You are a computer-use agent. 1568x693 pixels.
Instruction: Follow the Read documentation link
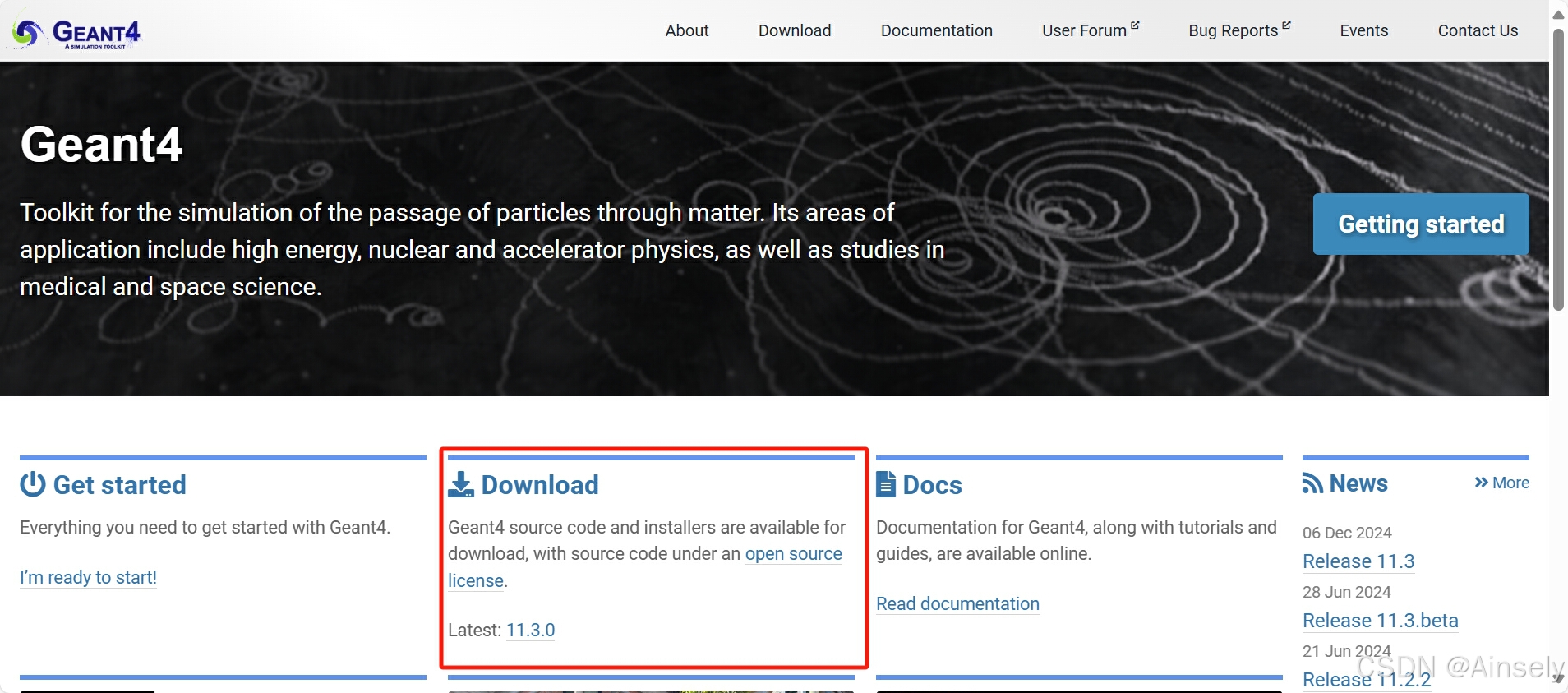pyautogui.click(x=957, y=603)
